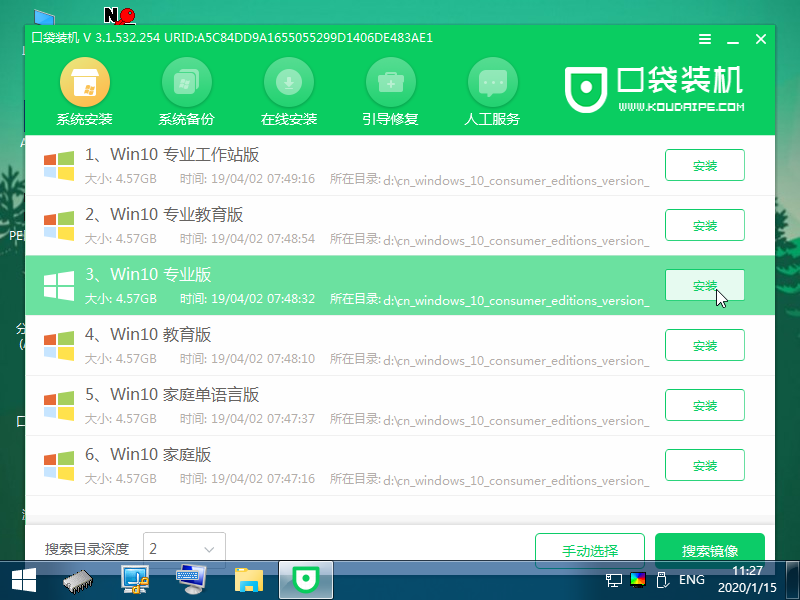Open File Explorer from the taskbar
Image resolution: width=800 pixels, height=600 pixels.
coord(247,580)
